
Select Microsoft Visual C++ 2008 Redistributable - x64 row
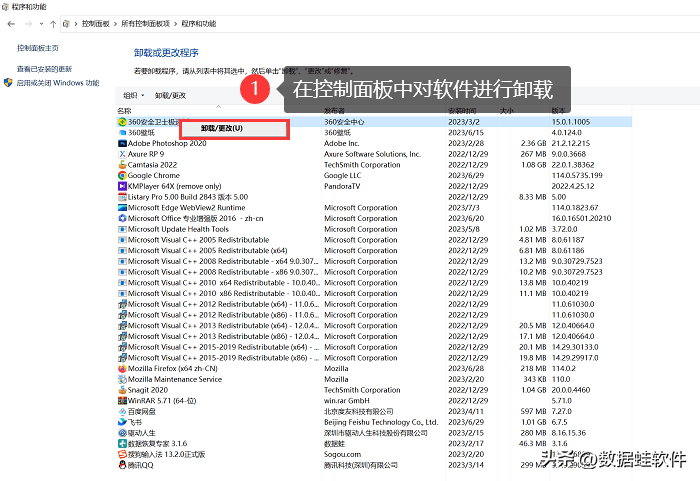click(374, 261)
